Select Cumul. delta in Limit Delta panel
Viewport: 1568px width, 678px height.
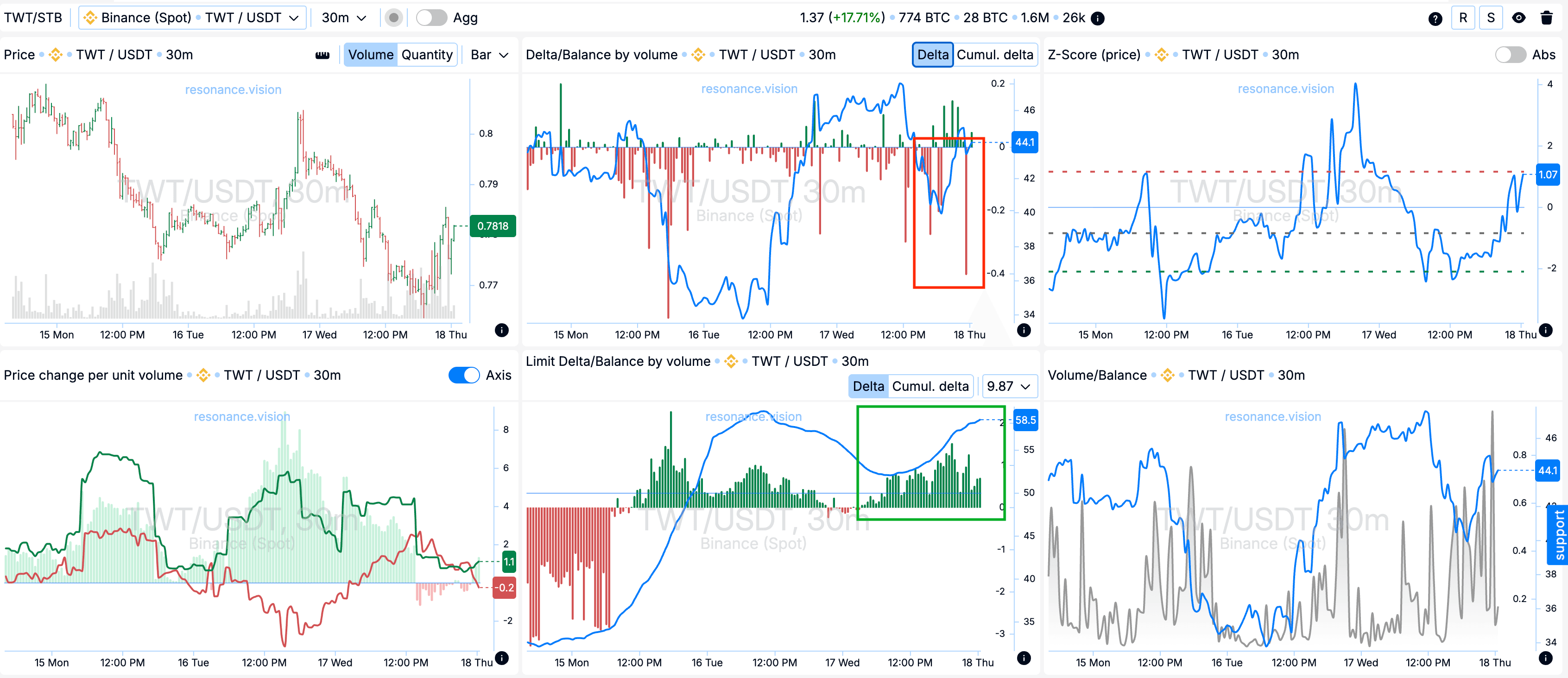(930, 386)
